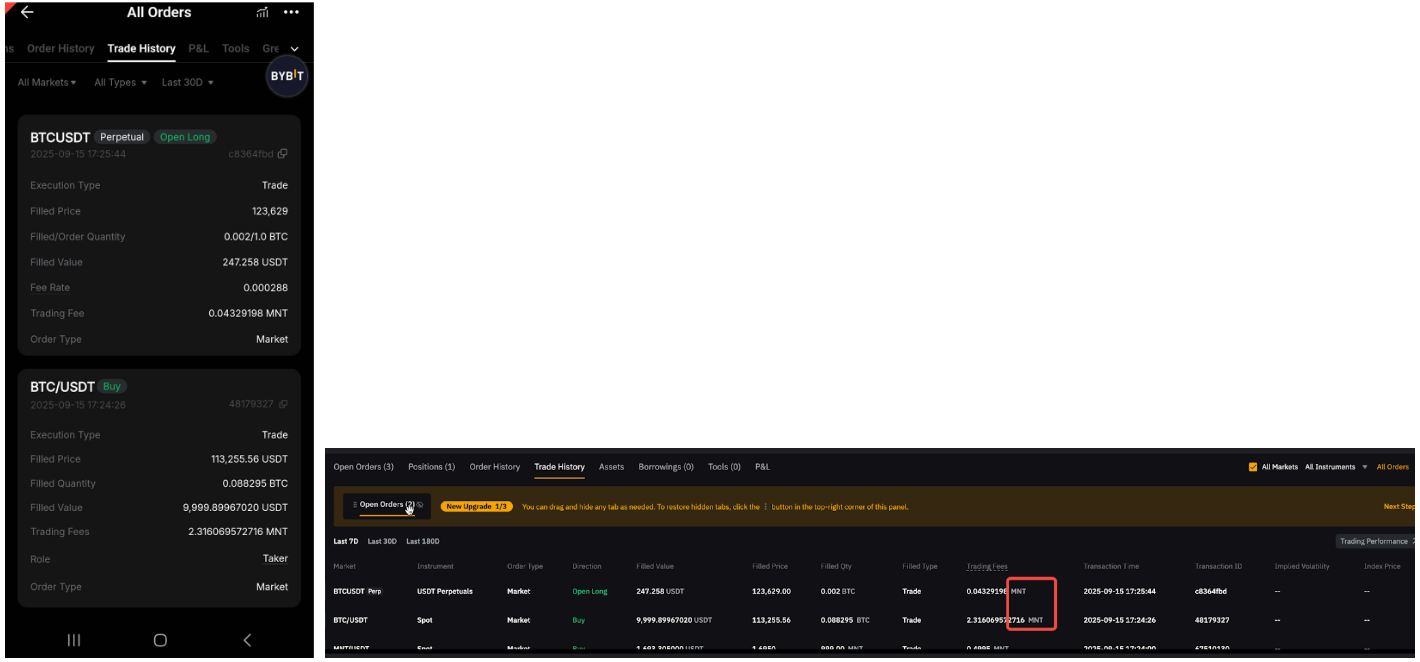Open the three-dot more menu
1420x662 pixels.
291,12
